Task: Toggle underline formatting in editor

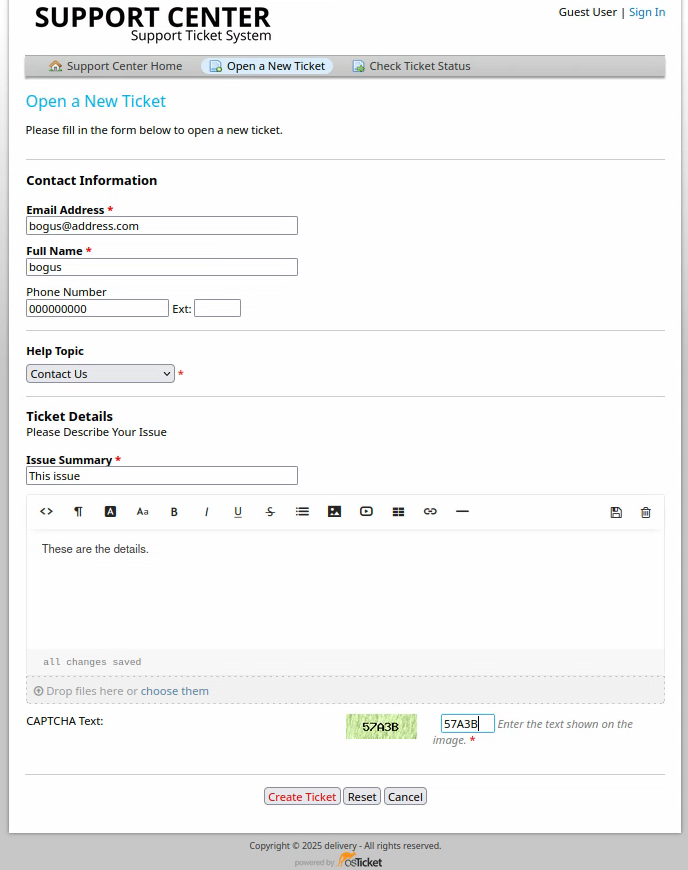Action: point(238,512)
